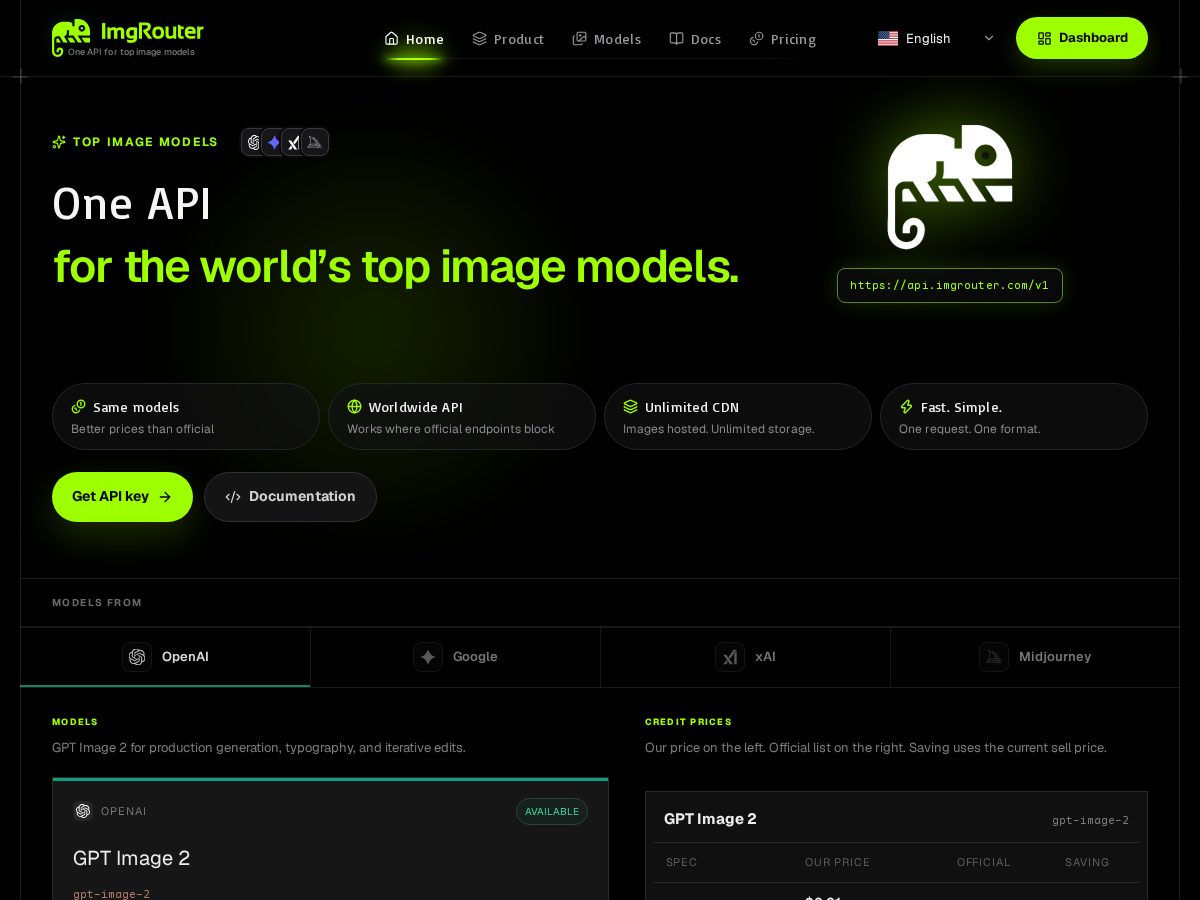Image resolution: width=1200 pixels, height=900 pixels.
Task: Select the OpenAI provider tab
Action: pyautogui.click(x=165, y=657)
